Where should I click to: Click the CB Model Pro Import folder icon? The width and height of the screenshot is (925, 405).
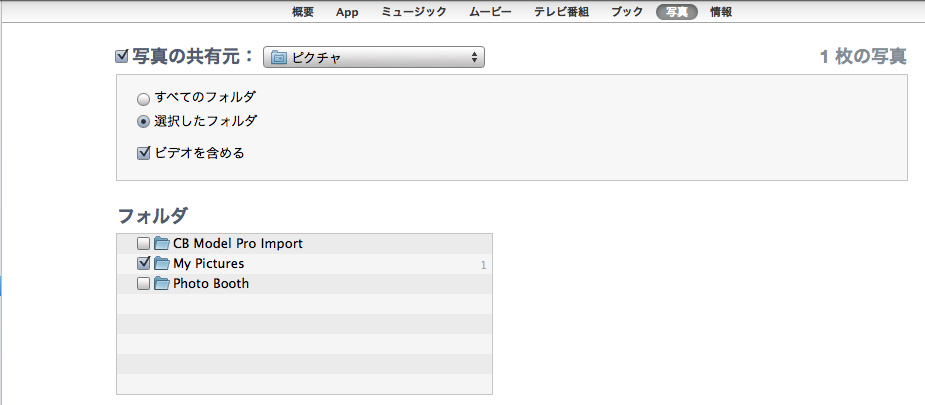[x=162, y=243]
